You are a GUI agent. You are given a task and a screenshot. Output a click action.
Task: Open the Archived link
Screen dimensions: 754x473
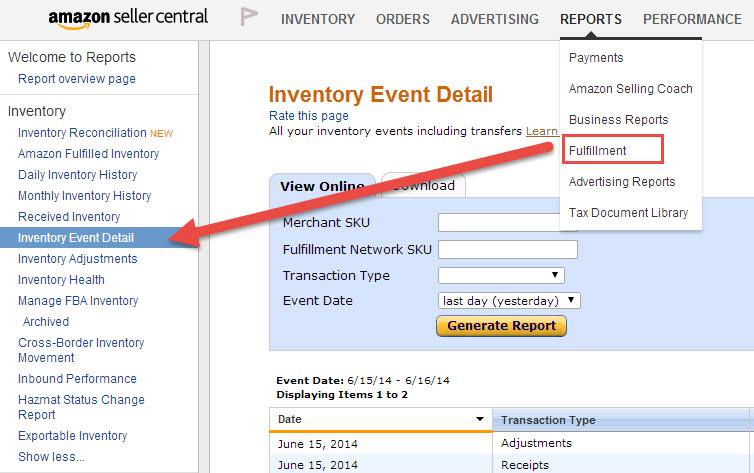[x=46, y=322]
